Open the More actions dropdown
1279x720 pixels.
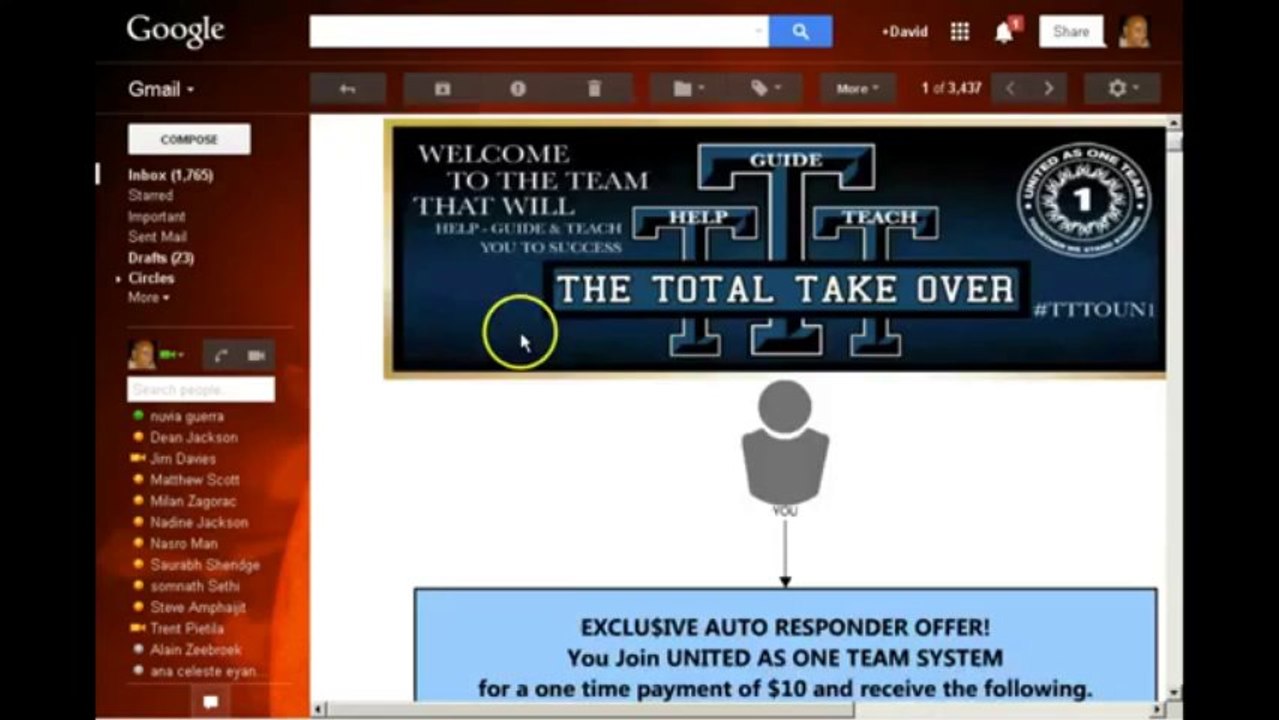point(857,88)
